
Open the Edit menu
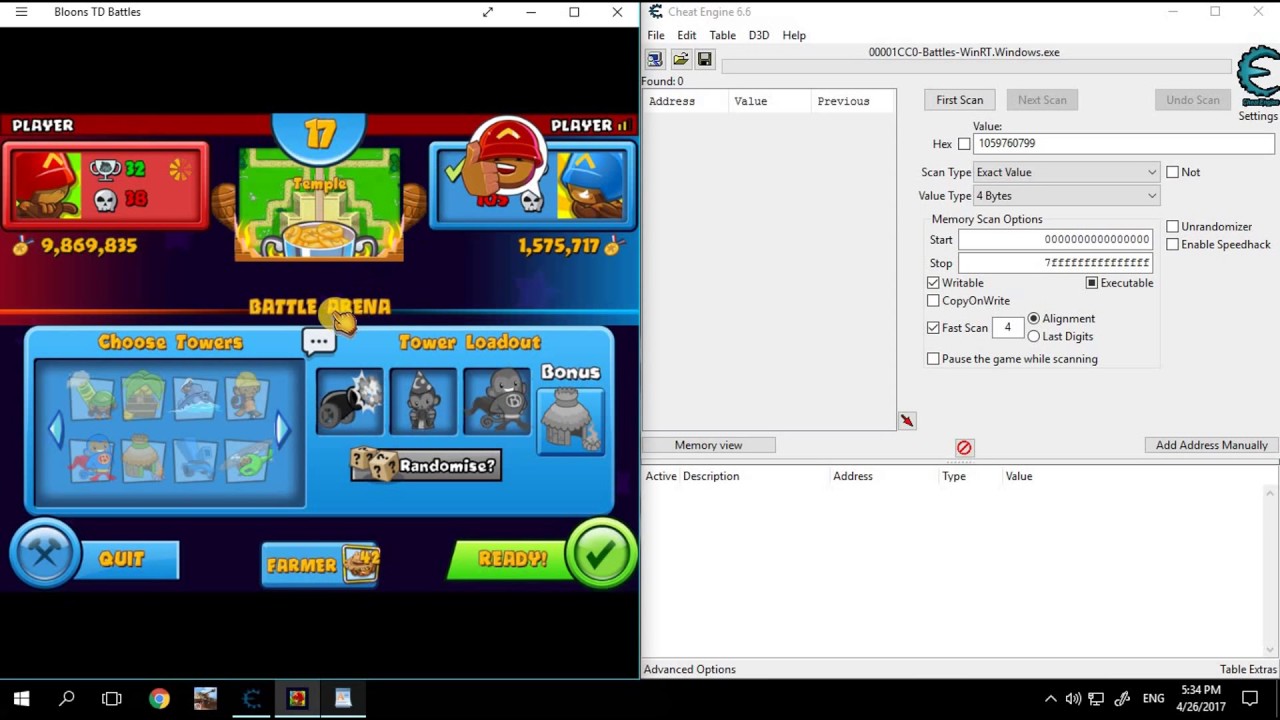686,35
